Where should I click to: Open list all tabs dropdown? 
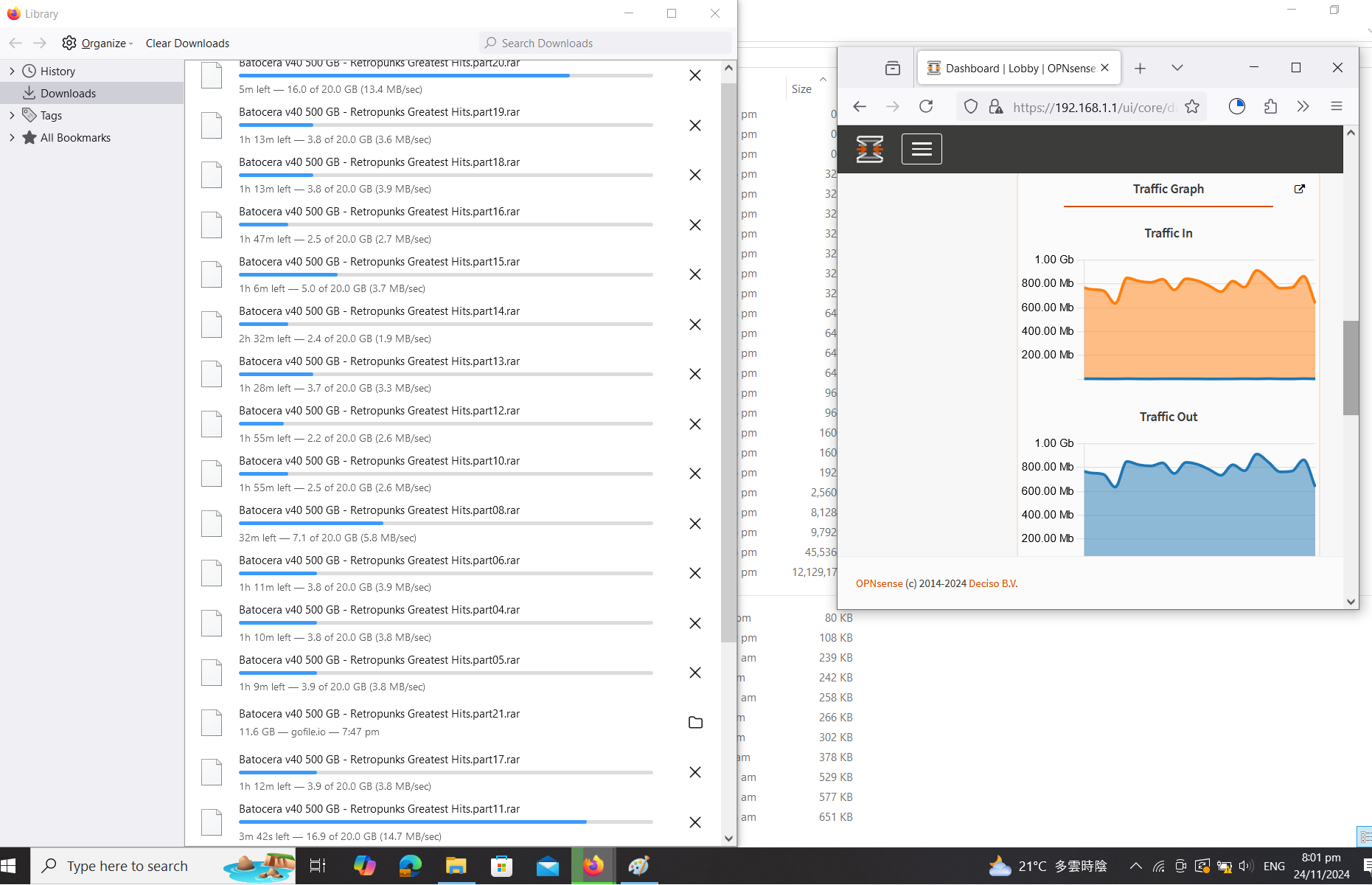click(x=1177, y=68)
